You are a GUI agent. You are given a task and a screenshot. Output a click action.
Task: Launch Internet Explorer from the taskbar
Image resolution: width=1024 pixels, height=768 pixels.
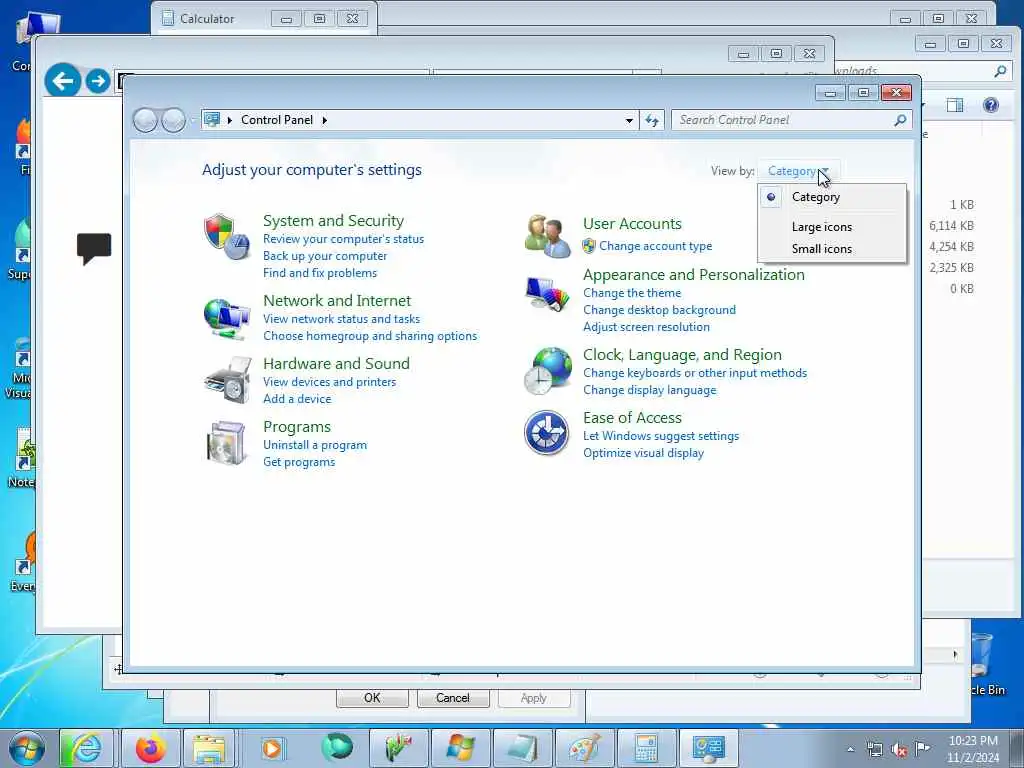pos(86,748)
